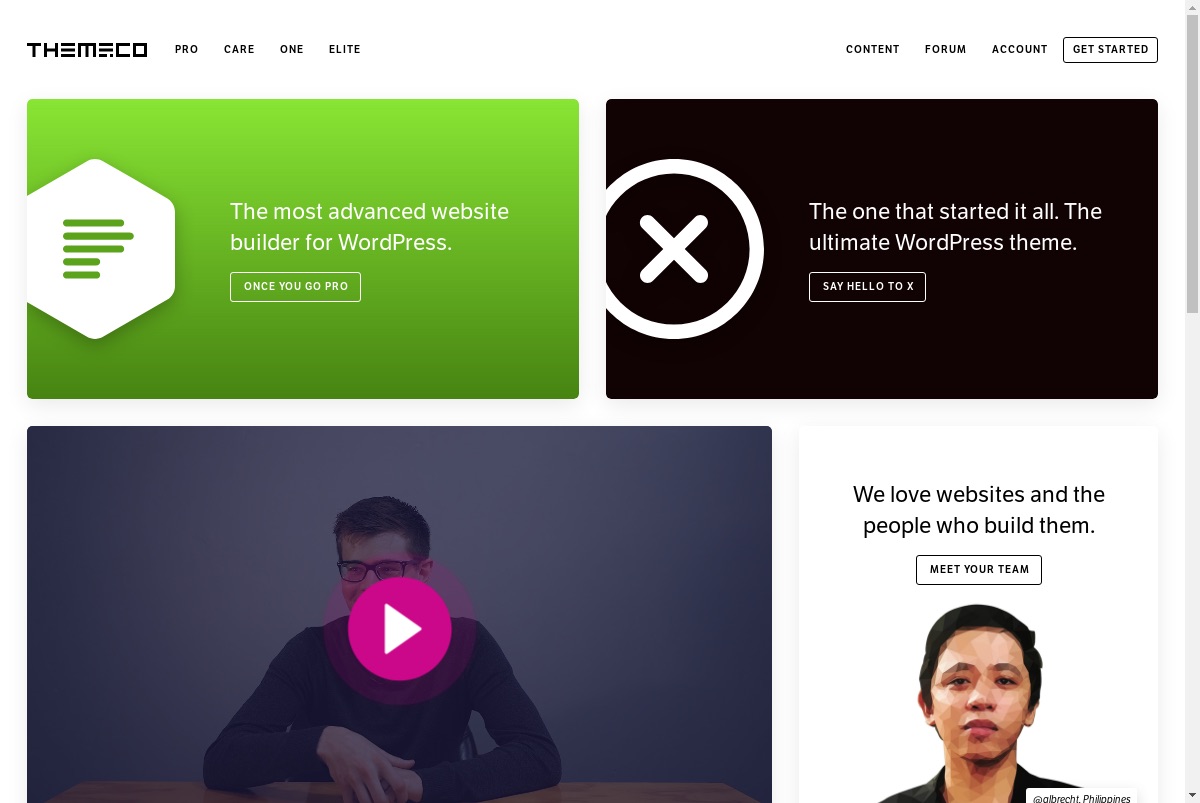Viewport: 1200px width, 803px height.
Task: Click the SAY HELLO TO X button
Action: [x=868, y=287]
